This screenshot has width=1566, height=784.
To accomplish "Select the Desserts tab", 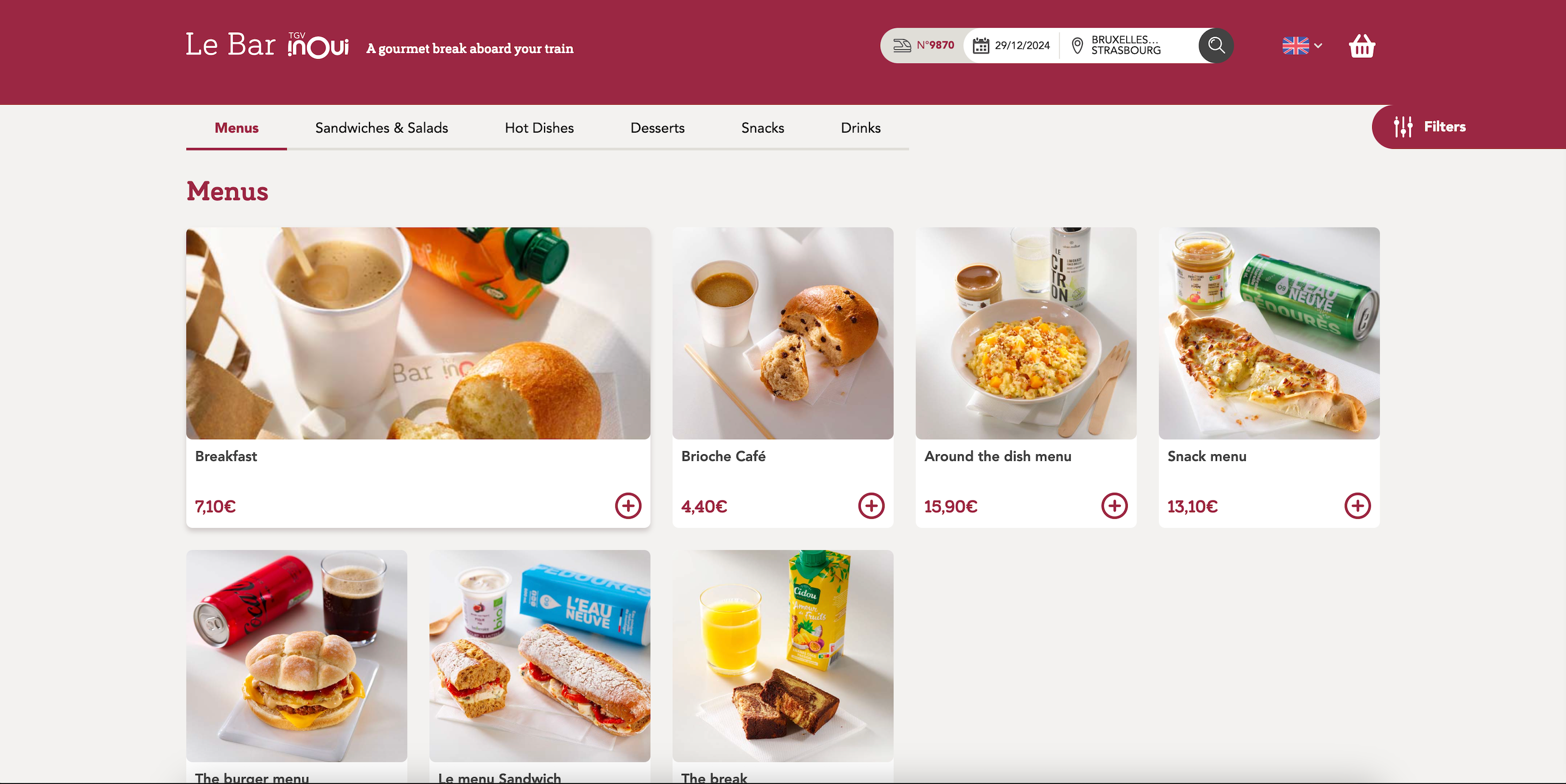I will (x=657, y=128).
